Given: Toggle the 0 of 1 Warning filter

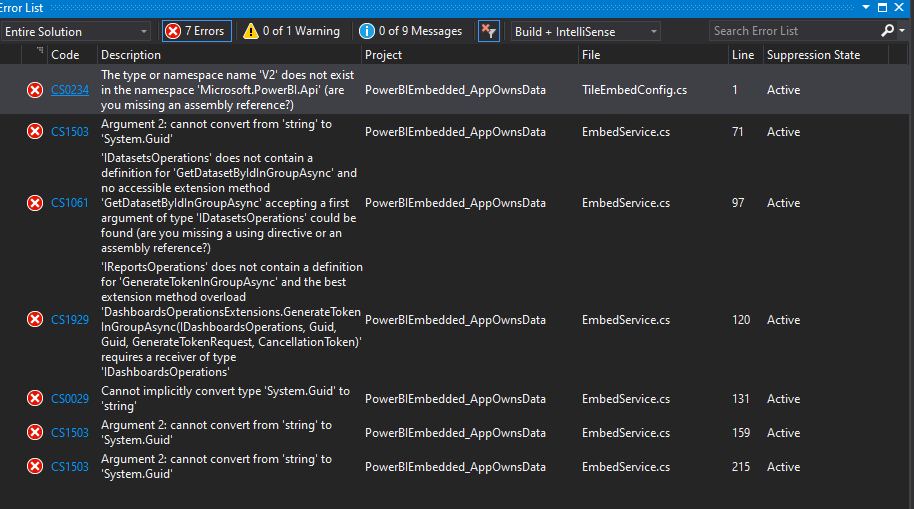Looking at the screenshot, I should coord(291,31).
